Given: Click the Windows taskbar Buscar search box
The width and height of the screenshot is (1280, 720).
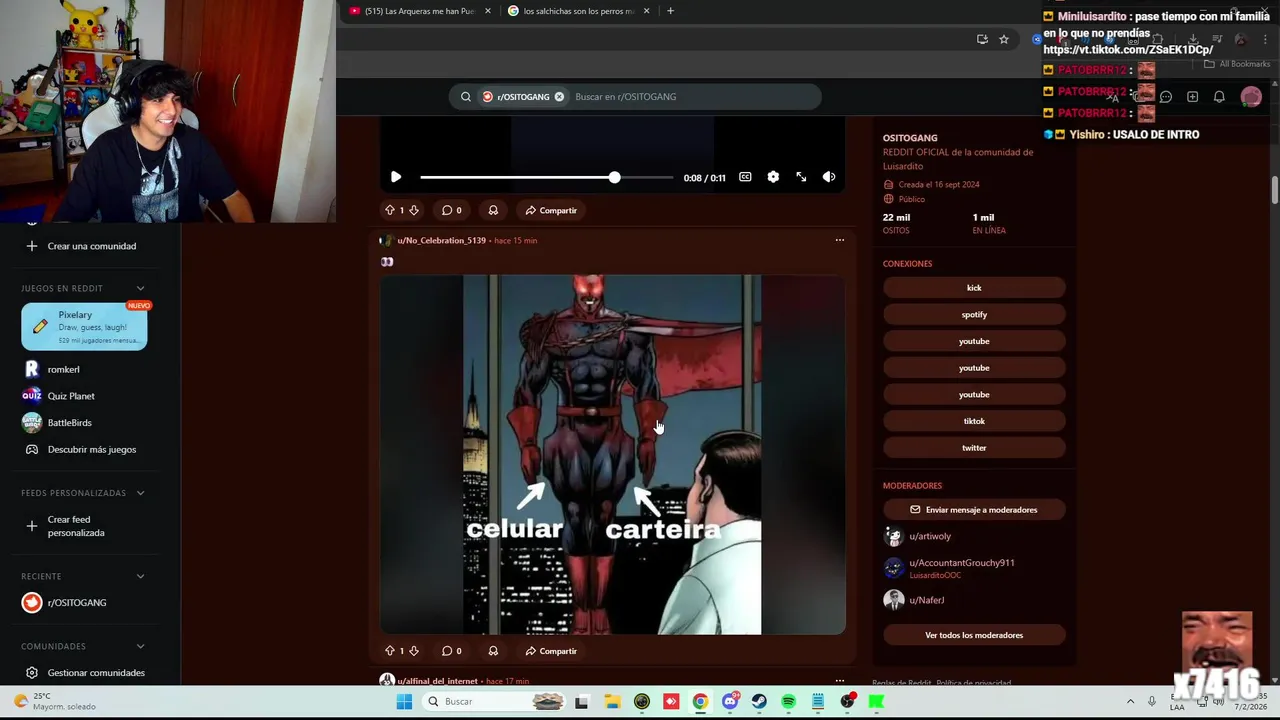Looking at the screenshot, I should (496, 702).
